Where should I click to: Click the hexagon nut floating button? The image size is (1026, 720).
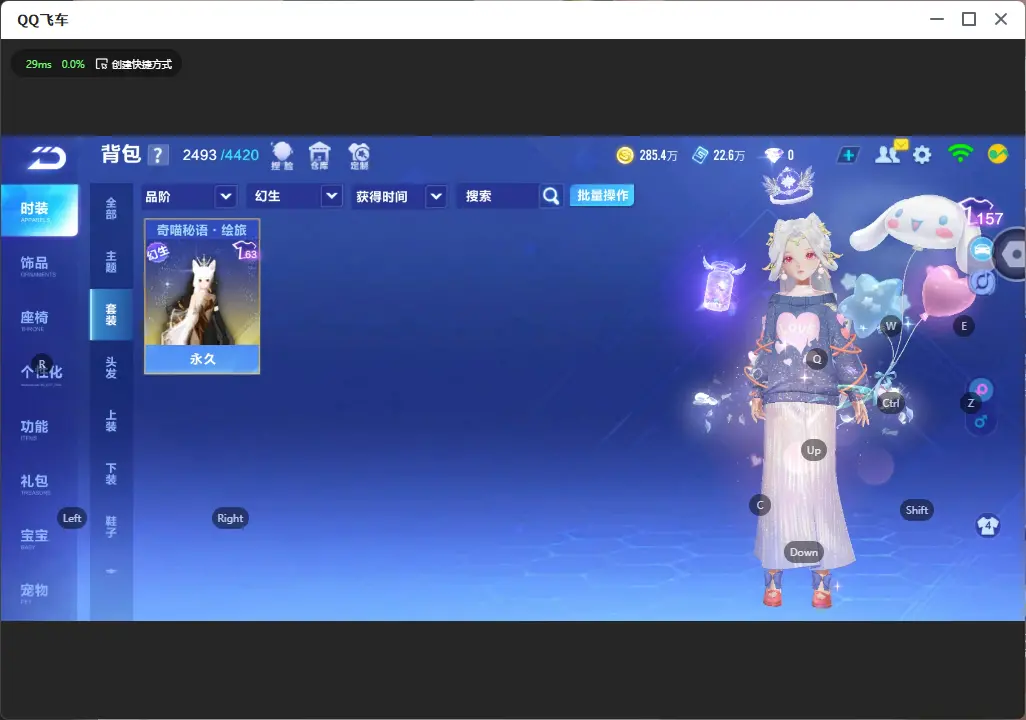coord(1012,254)
